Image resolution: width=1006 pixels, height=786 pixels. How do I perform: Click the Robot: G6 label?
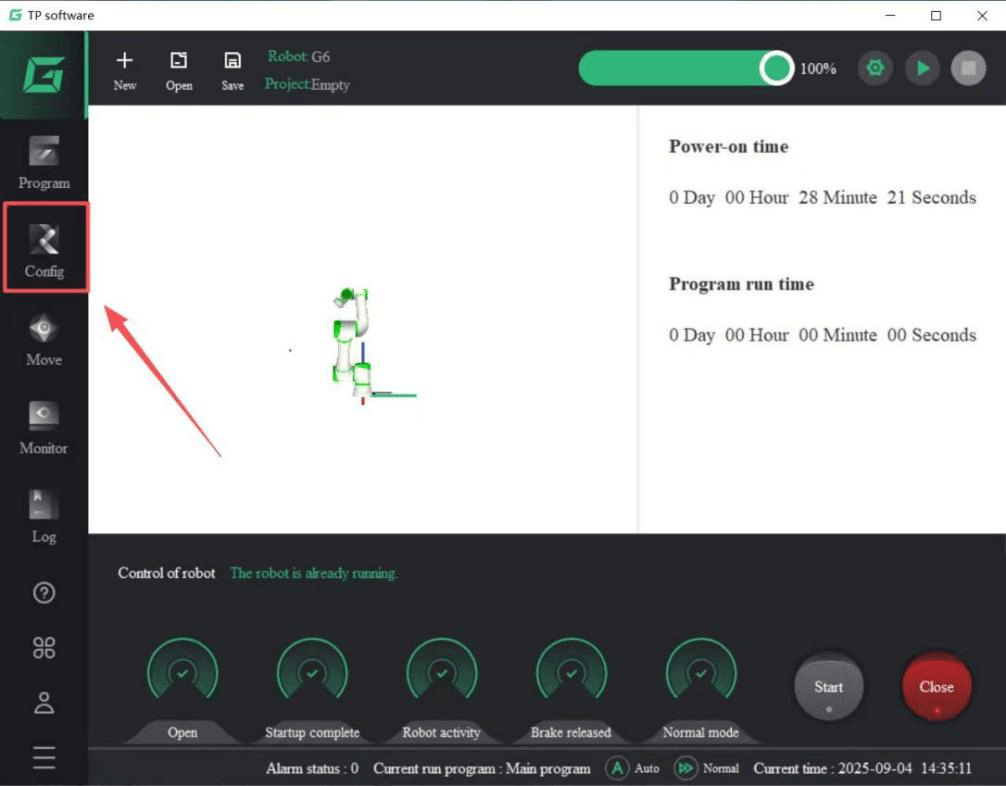(x=299, y=56)
